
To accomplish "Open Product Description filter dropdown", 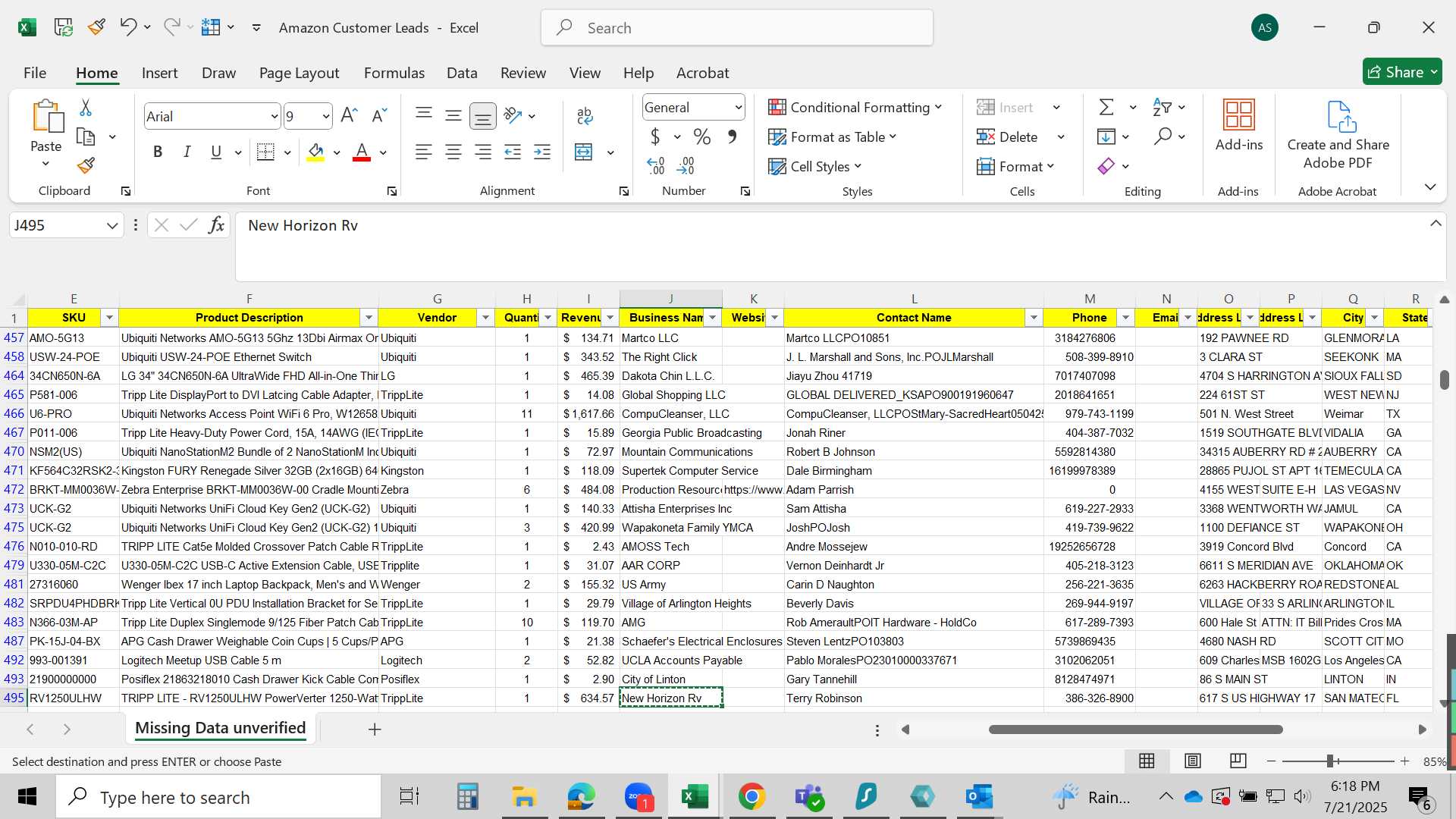I will 369,317.
